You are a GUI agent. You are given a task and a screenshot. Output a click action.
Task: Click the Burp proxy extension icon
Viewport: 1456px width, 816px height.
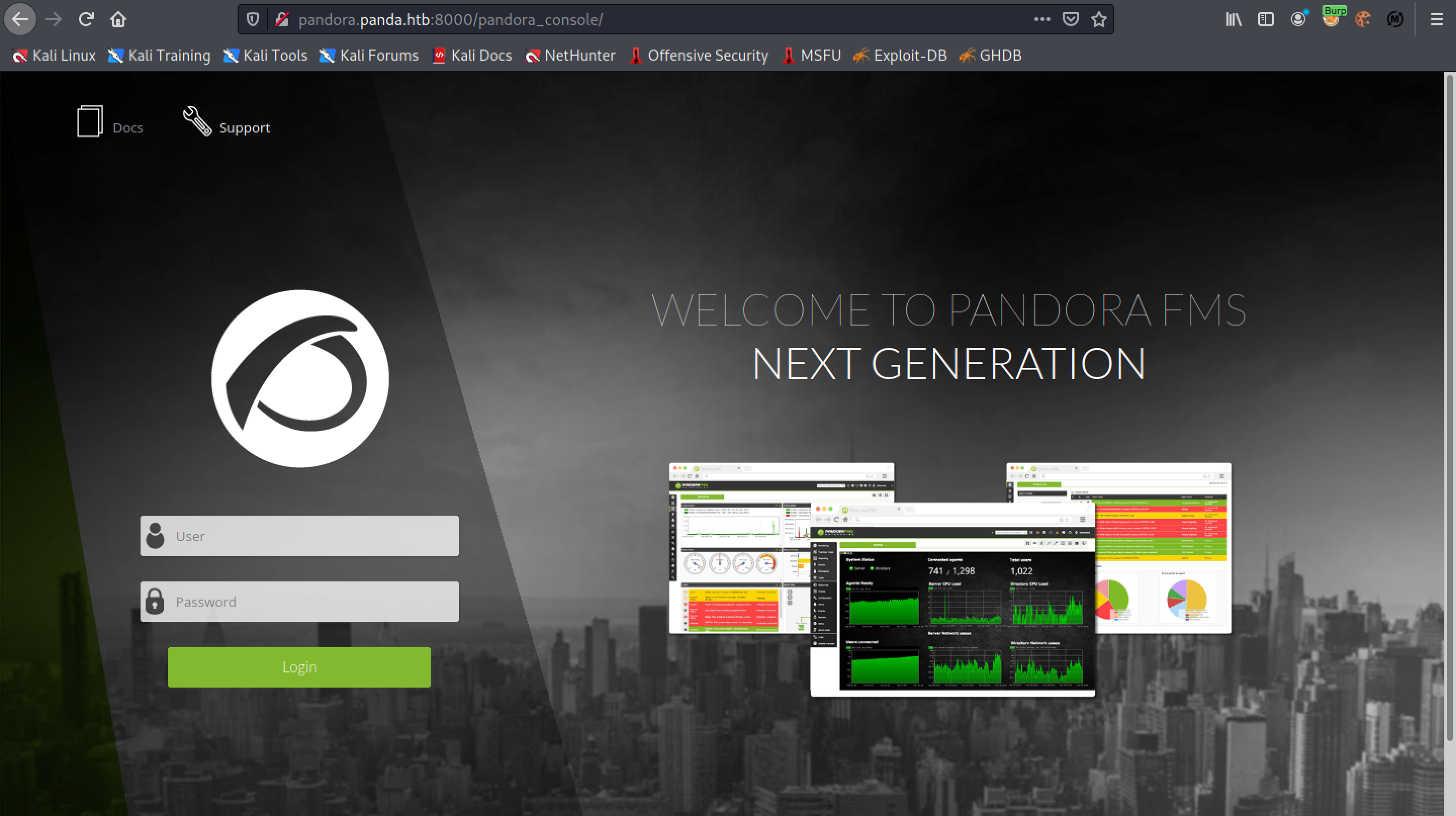pyautogui.click(x=1332, y=17)
